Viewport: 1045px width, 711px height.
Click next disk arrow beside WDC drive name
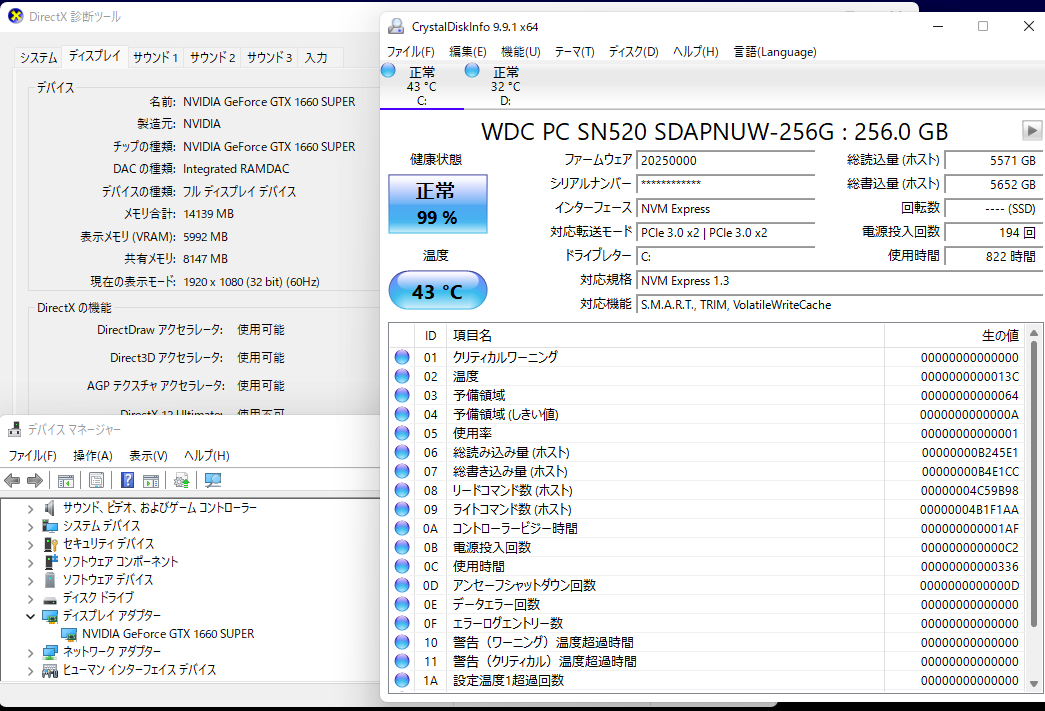pyautogui.click(x=1032, y=130)
